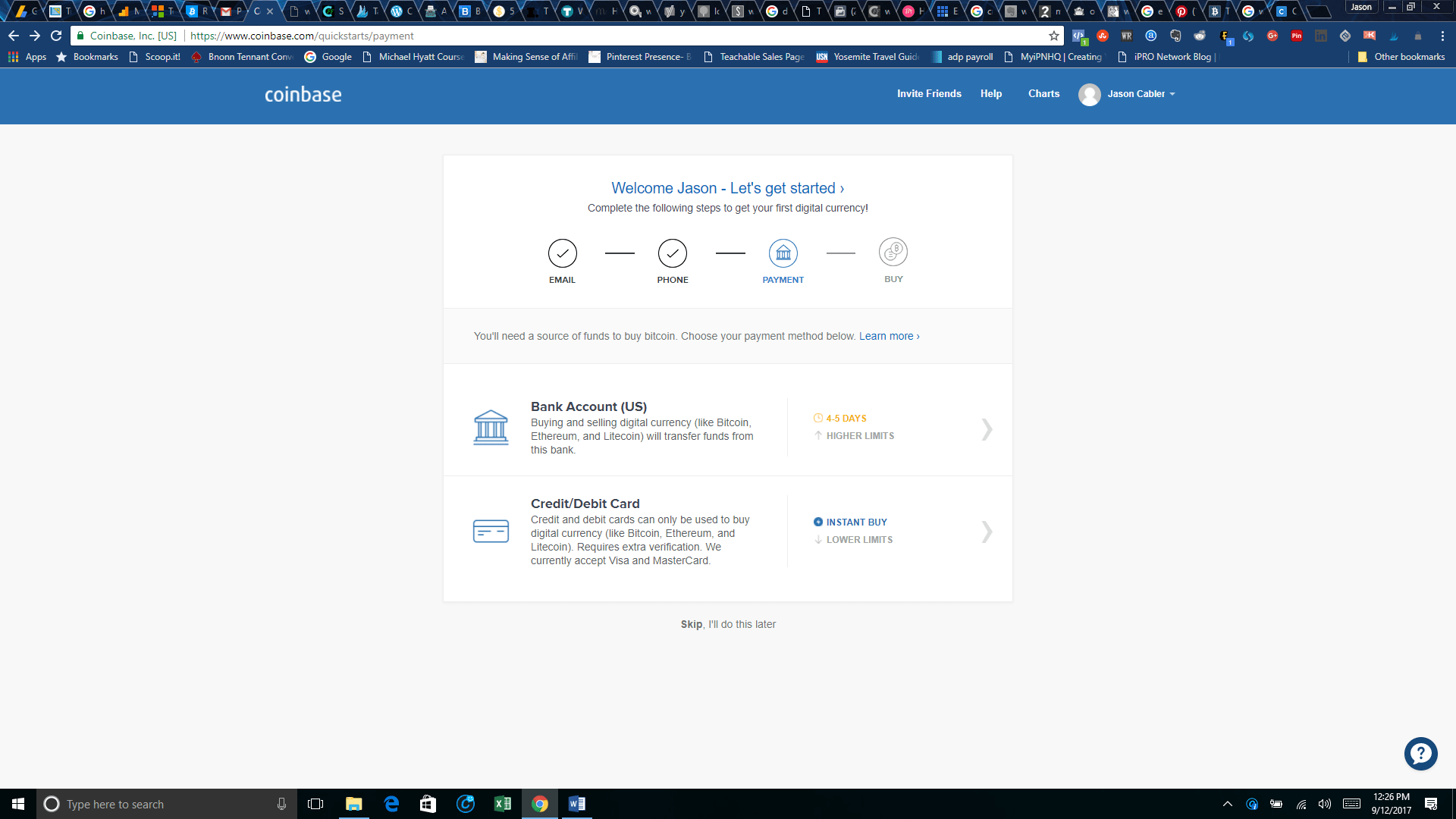This screenshot has height=819, width=1456.
Task: Go forward with browser forward arrow
Action: pyautogui.click(x=35, y=36)
